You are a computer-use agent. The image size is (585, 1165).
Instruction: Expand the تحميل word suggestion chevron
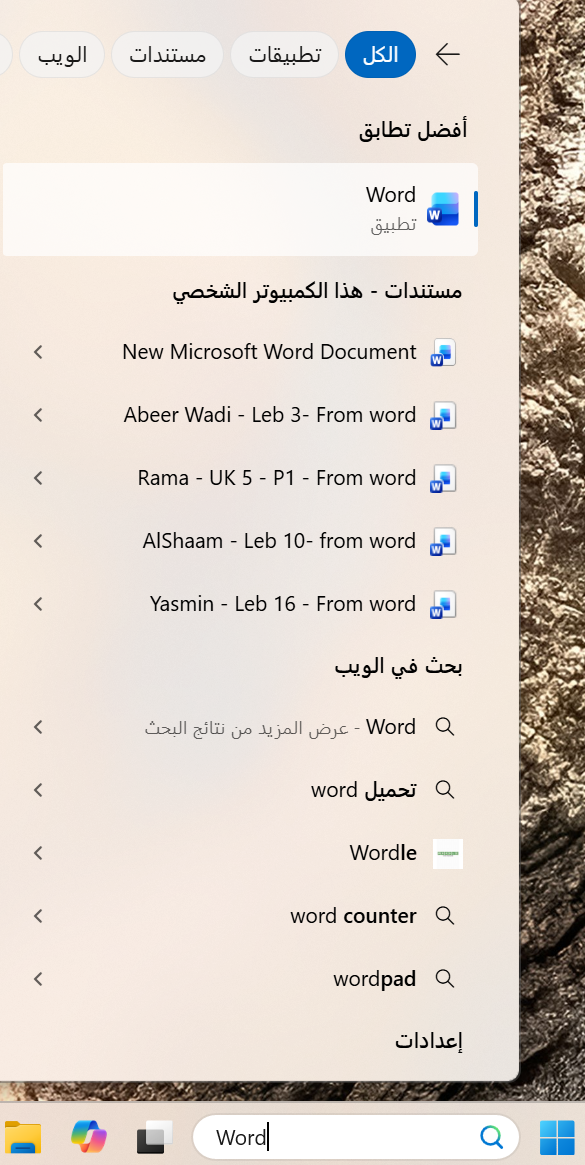coord(39,789)
